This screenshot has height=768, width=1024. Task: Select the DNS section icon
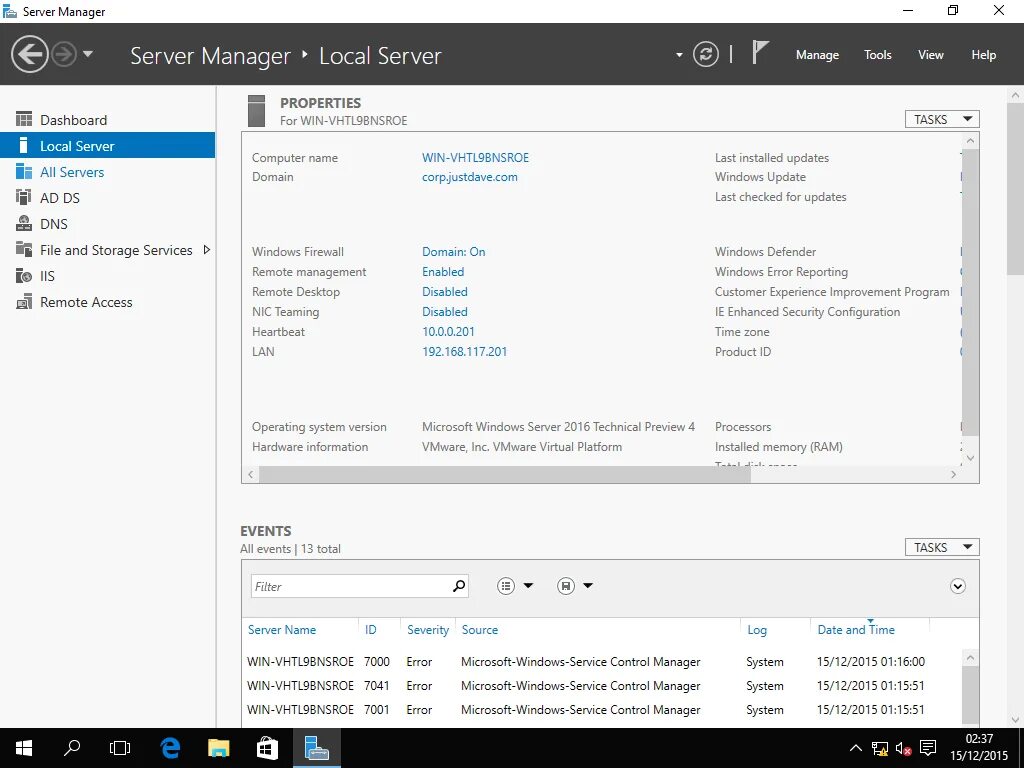22,223
